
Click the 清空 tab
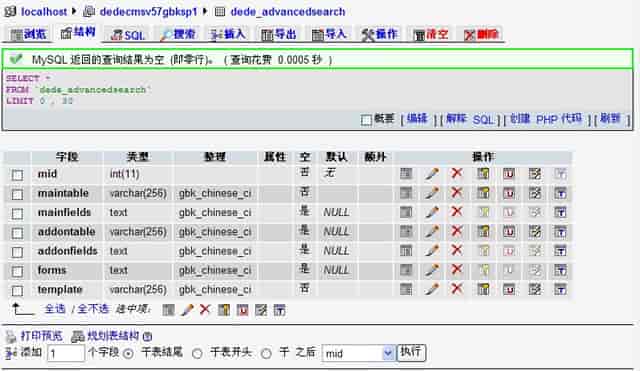coord(431,34)
